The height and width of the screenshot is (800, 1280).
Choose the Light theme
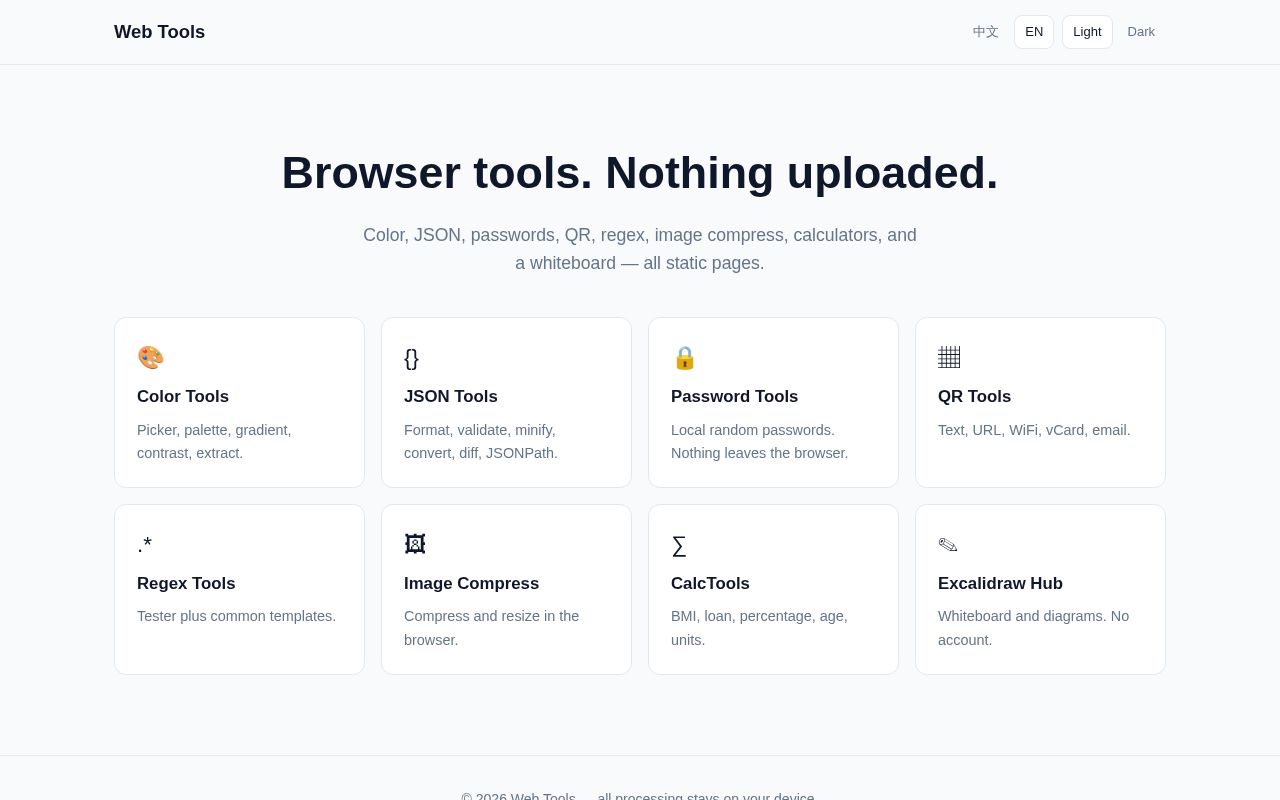[1087, 32]
